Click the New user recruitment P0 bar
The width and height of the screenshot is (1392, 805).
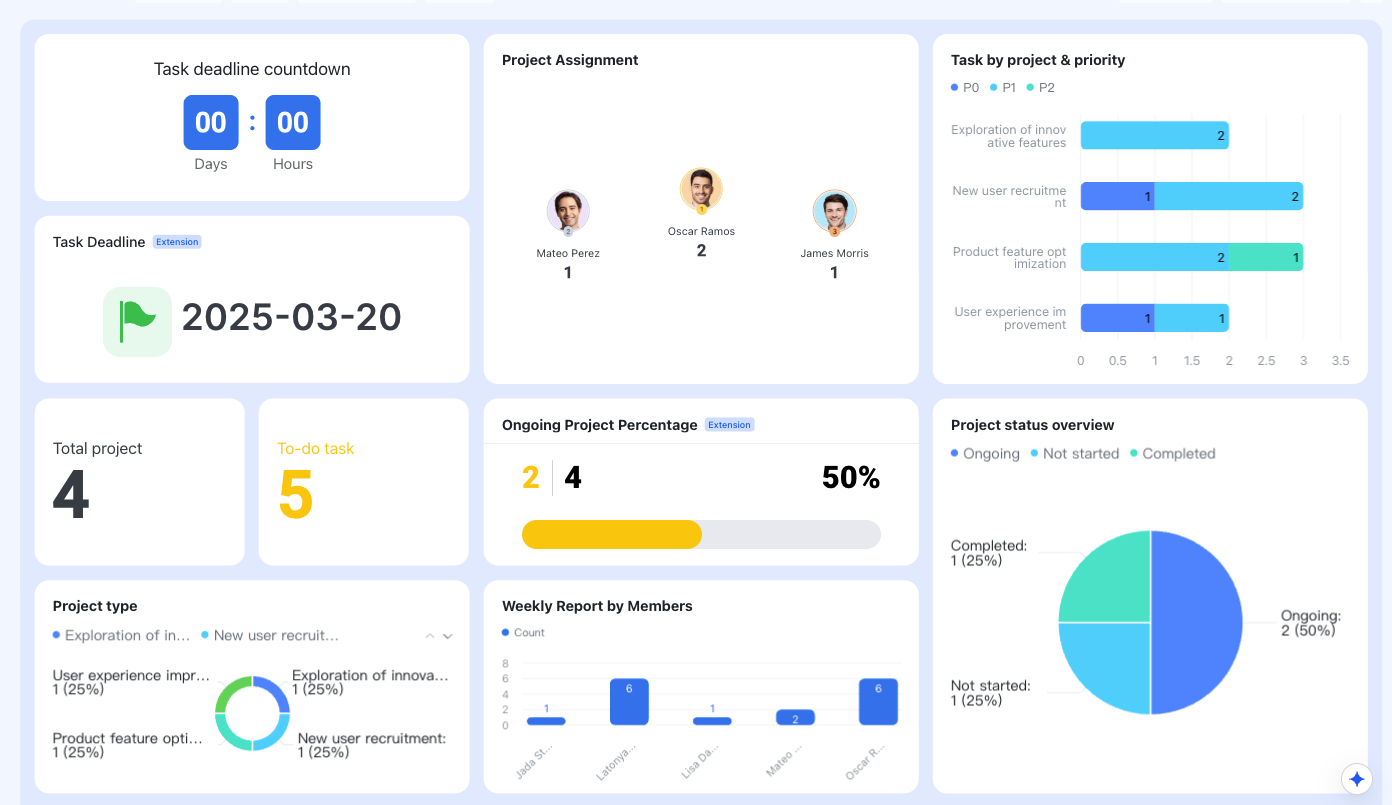[1118, 196]
